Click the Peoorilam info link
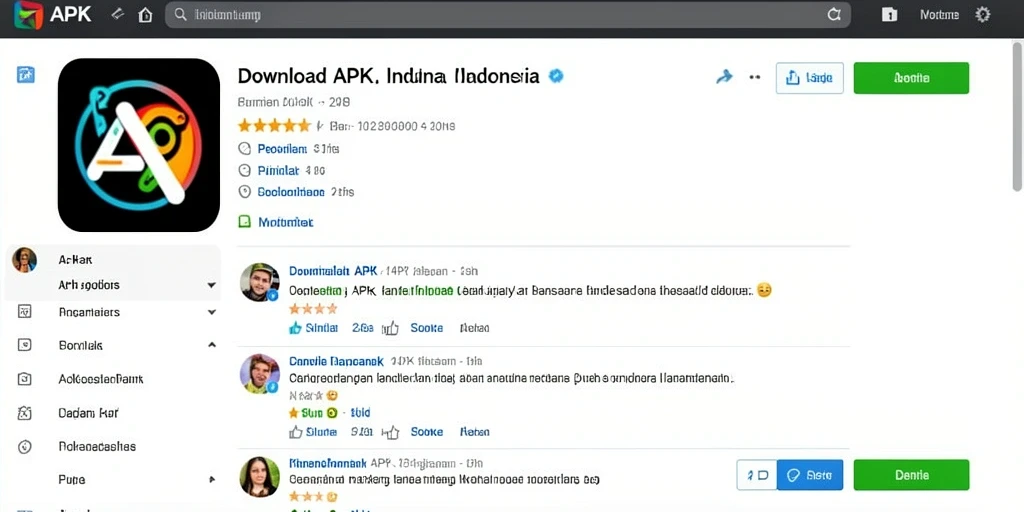 click(281, 149)
